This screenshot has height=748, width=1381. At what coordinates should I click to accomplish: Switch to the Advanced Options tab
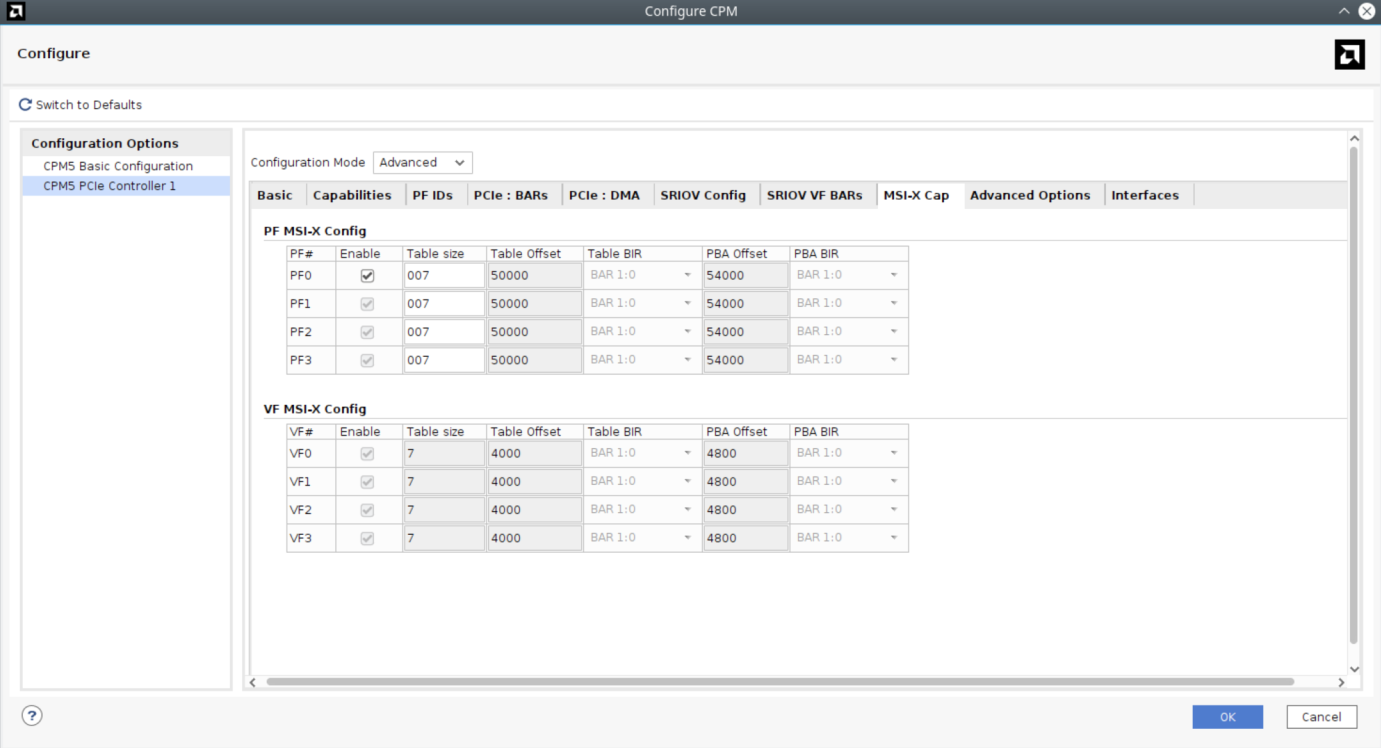pos(1029,196)
